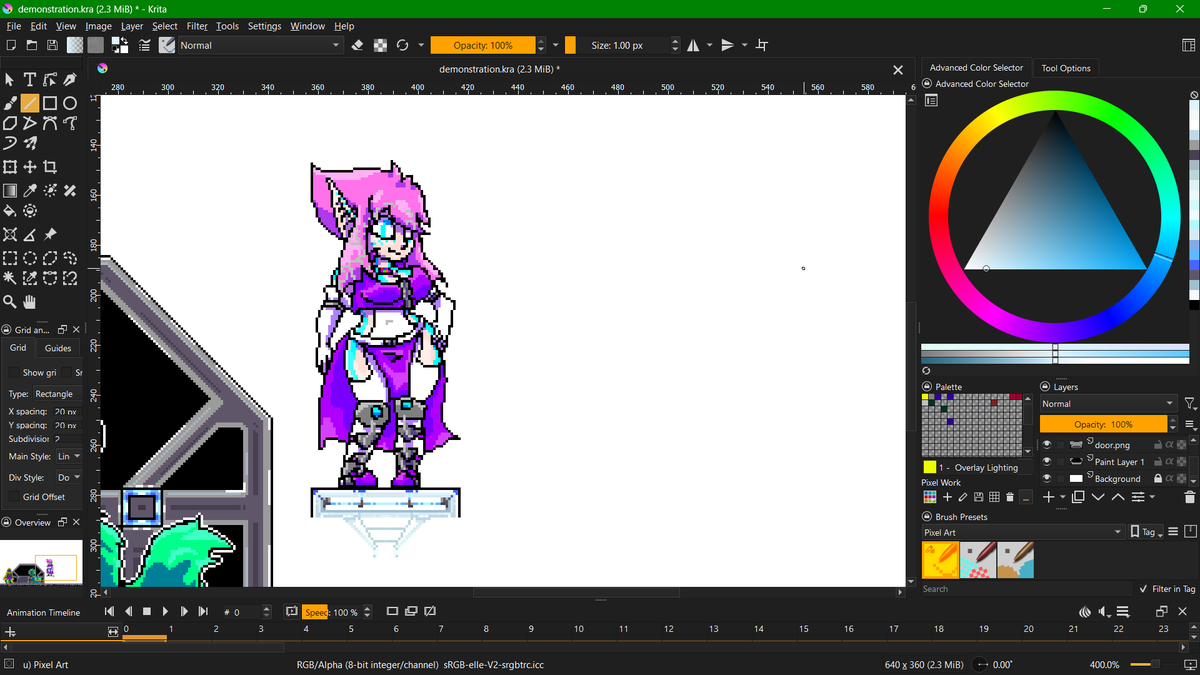The width and height of the screenshot is (1200, 675).
Task: Click horizontal mirror tool icon
Action: tap(694, 45)
